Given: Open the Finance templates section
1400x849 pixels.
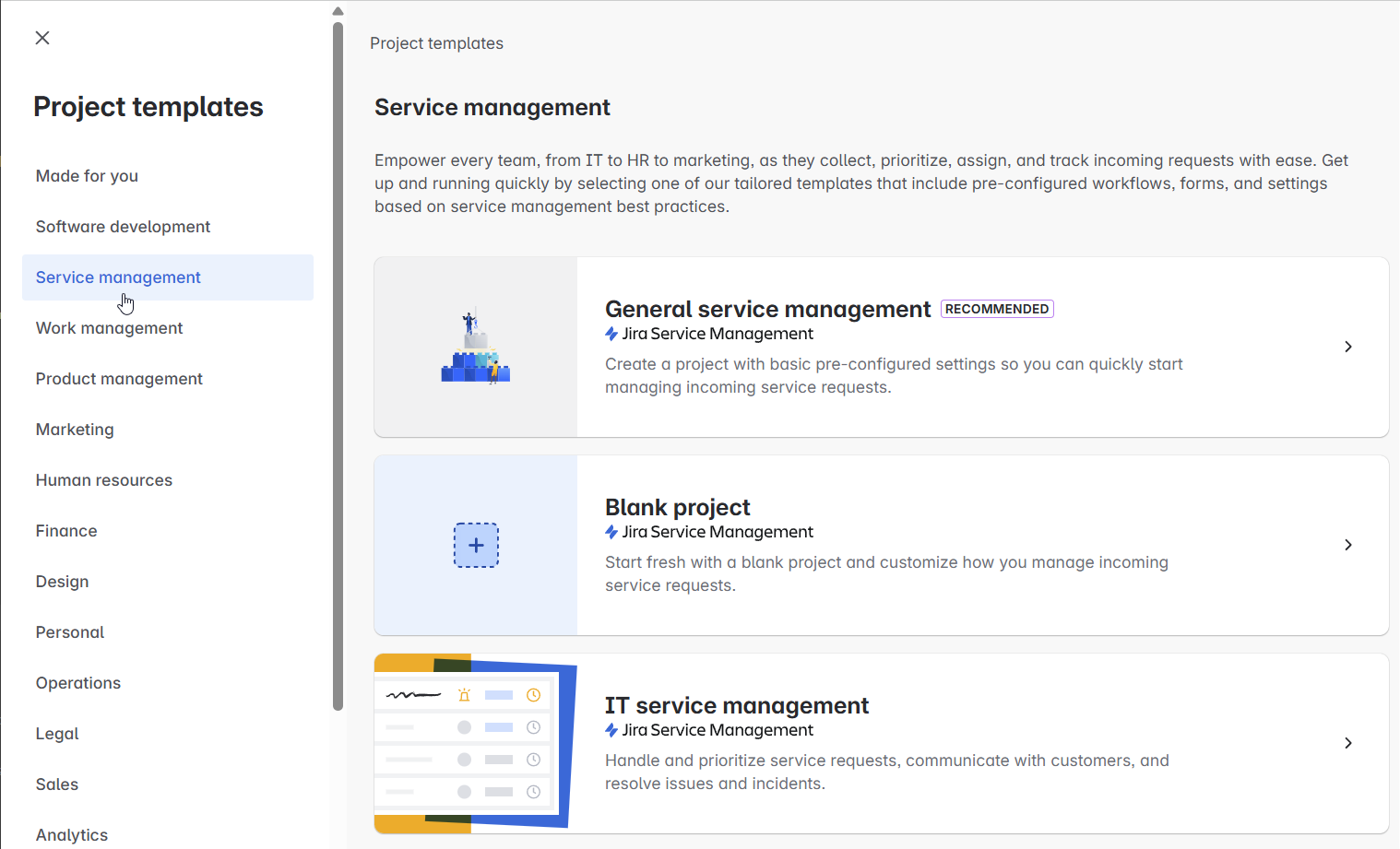Looking at the screenshot, I should [x=66, y=530].
